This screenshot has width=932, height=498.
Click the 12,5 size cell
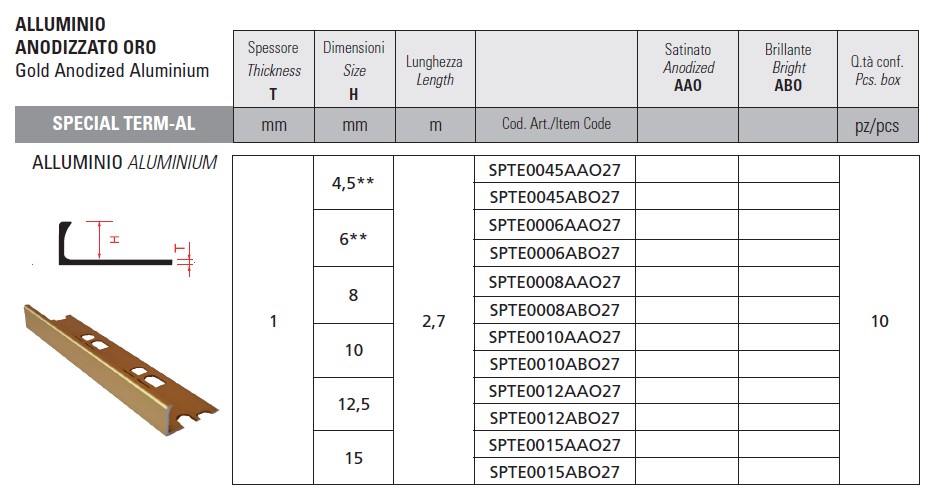(354, 404)
